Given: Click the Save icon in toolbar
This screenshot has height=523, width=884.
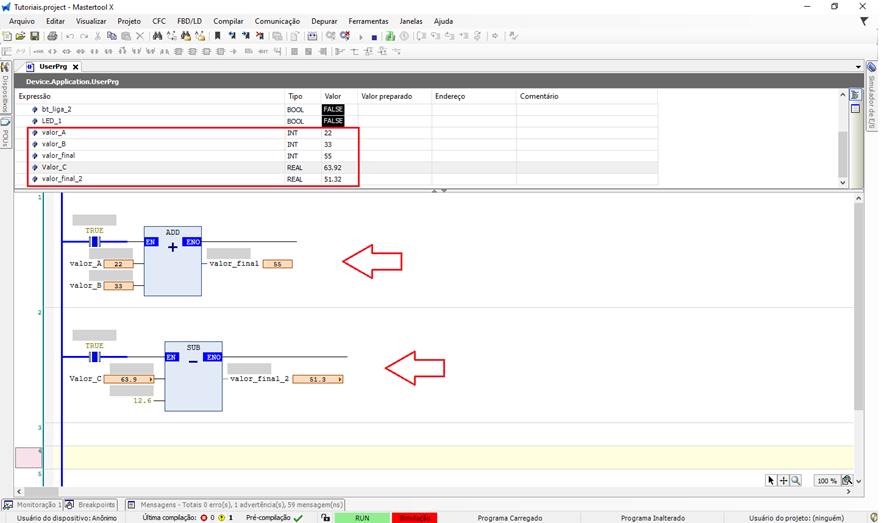Looking at the screenshot, I should [34, 36].
